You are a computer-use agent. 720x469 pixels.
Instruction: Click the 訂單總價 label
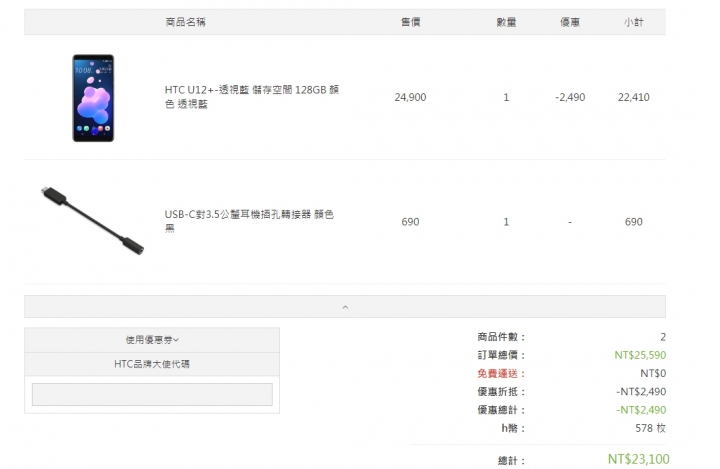click(501, 355)
